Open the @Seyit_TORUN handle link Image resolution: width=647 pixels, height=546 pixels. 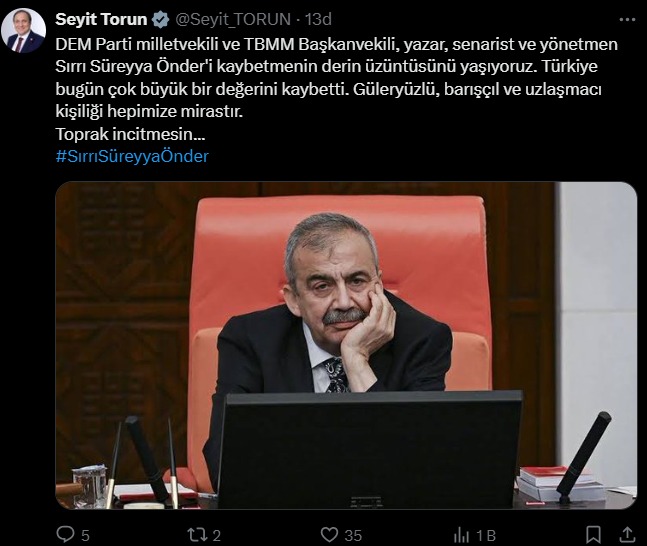pyautogui.click(x=233, y=19)
